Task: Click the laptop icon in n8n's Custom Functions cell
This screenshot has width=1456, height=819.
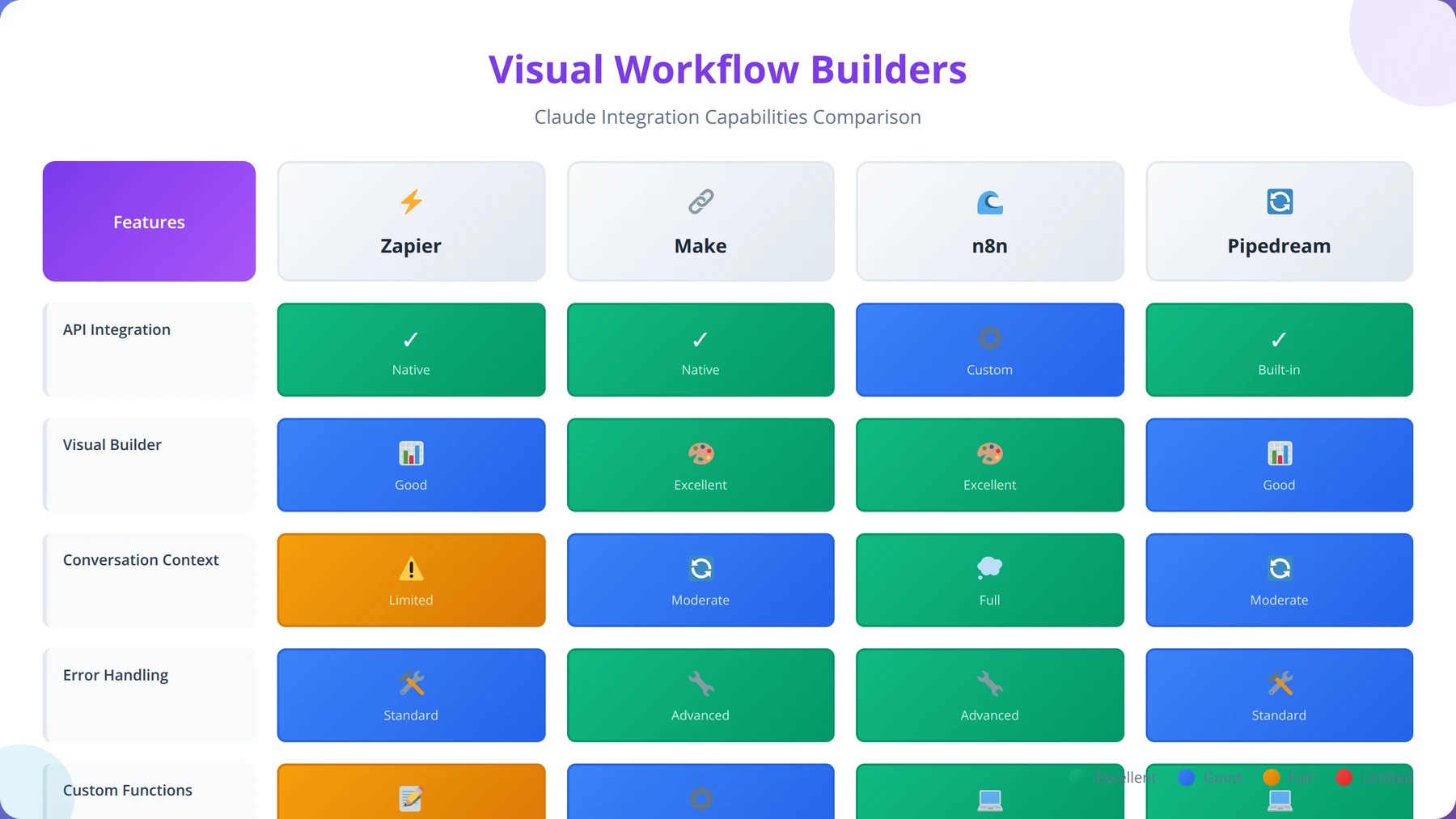Action: 989,800
